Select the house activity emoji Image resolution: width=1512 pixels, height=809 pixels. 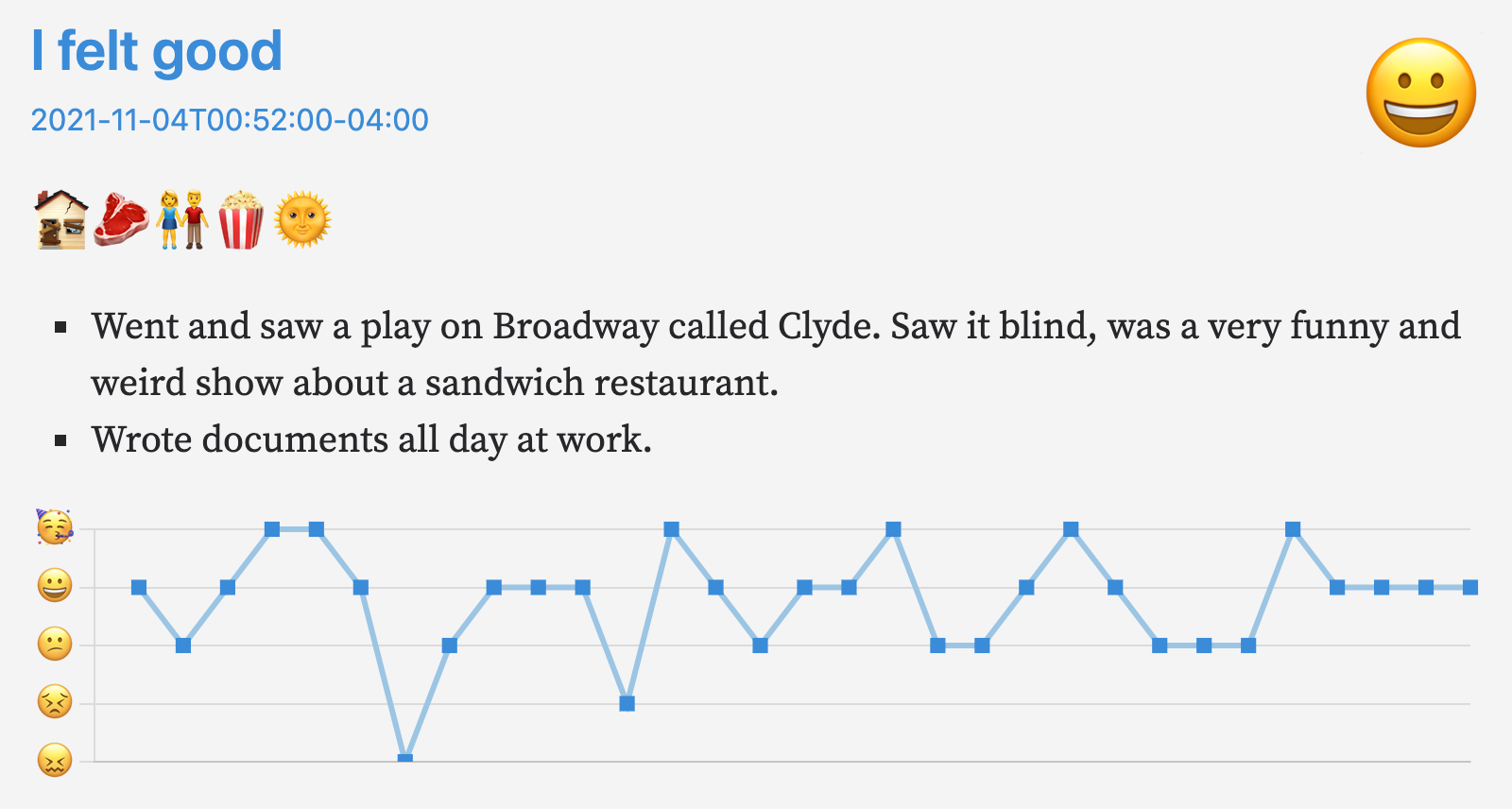click(60, 219)
